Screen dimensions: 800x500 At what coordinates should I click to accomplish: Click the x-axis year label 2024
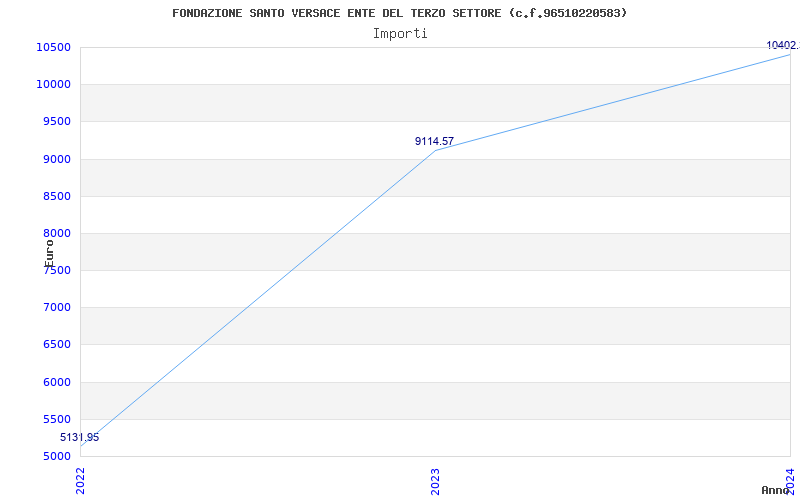[790, 481]
